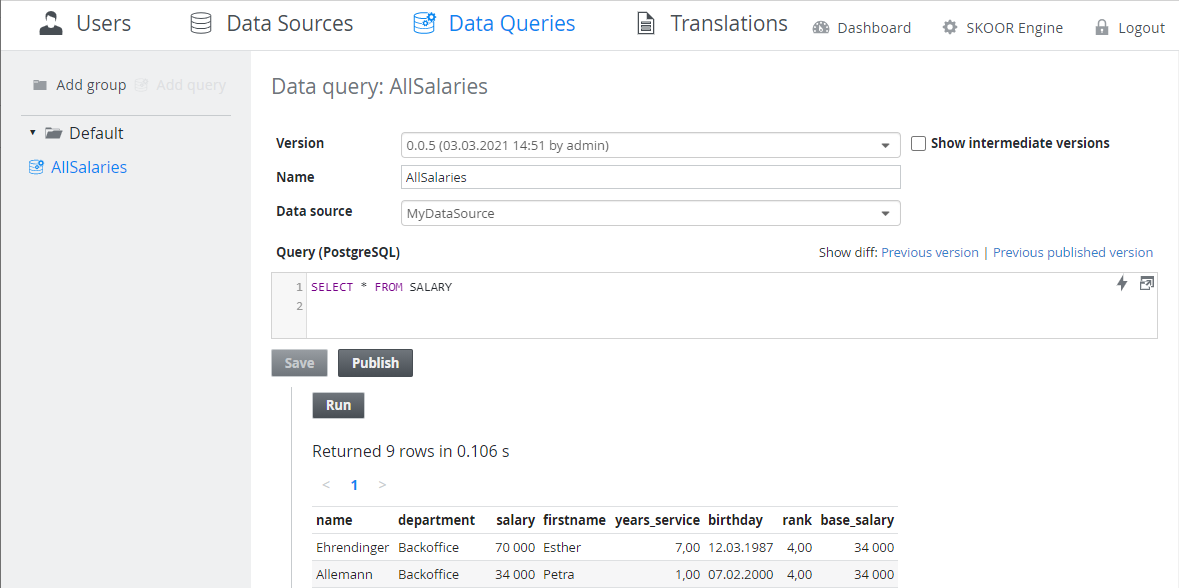The height and width of the screenshot is (588, 1179).
Task: Navigate to the Dashboard section
Action: 873,27
